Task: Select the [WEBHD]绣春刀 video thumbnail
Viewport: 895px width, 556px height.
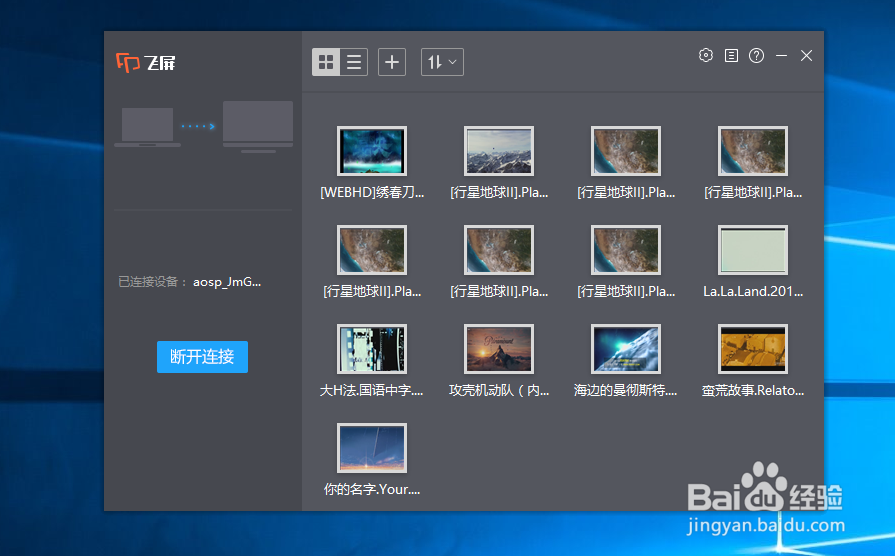Action: [x=372, y=151]
